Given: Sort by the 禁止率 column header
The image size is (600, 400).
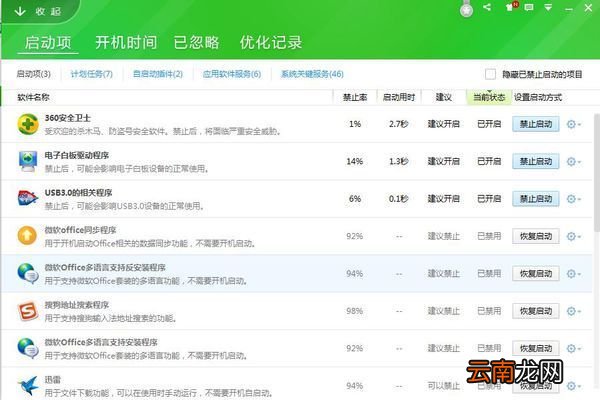Looking at the screenshot, I should coord(355,97).
